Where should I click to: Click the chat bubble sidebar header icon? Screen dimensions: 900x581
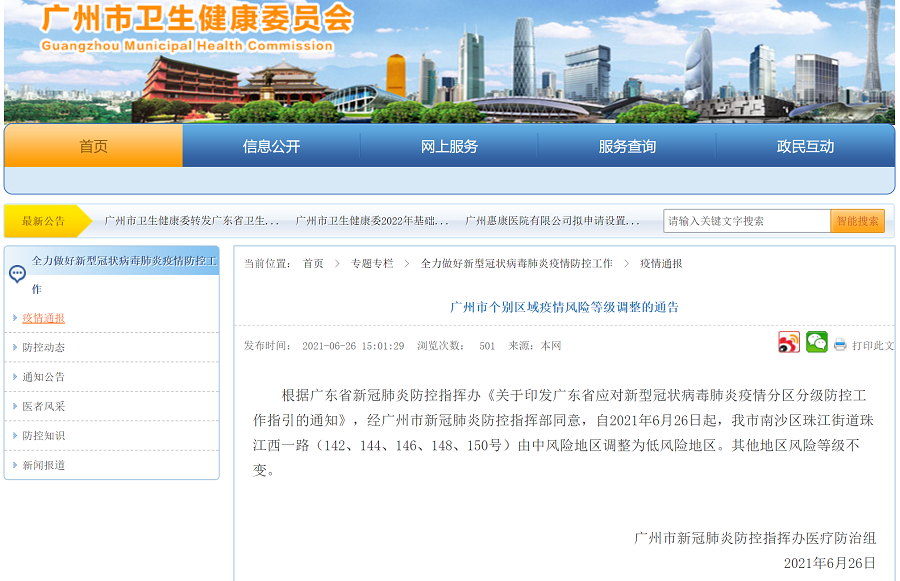click(17, 273)
